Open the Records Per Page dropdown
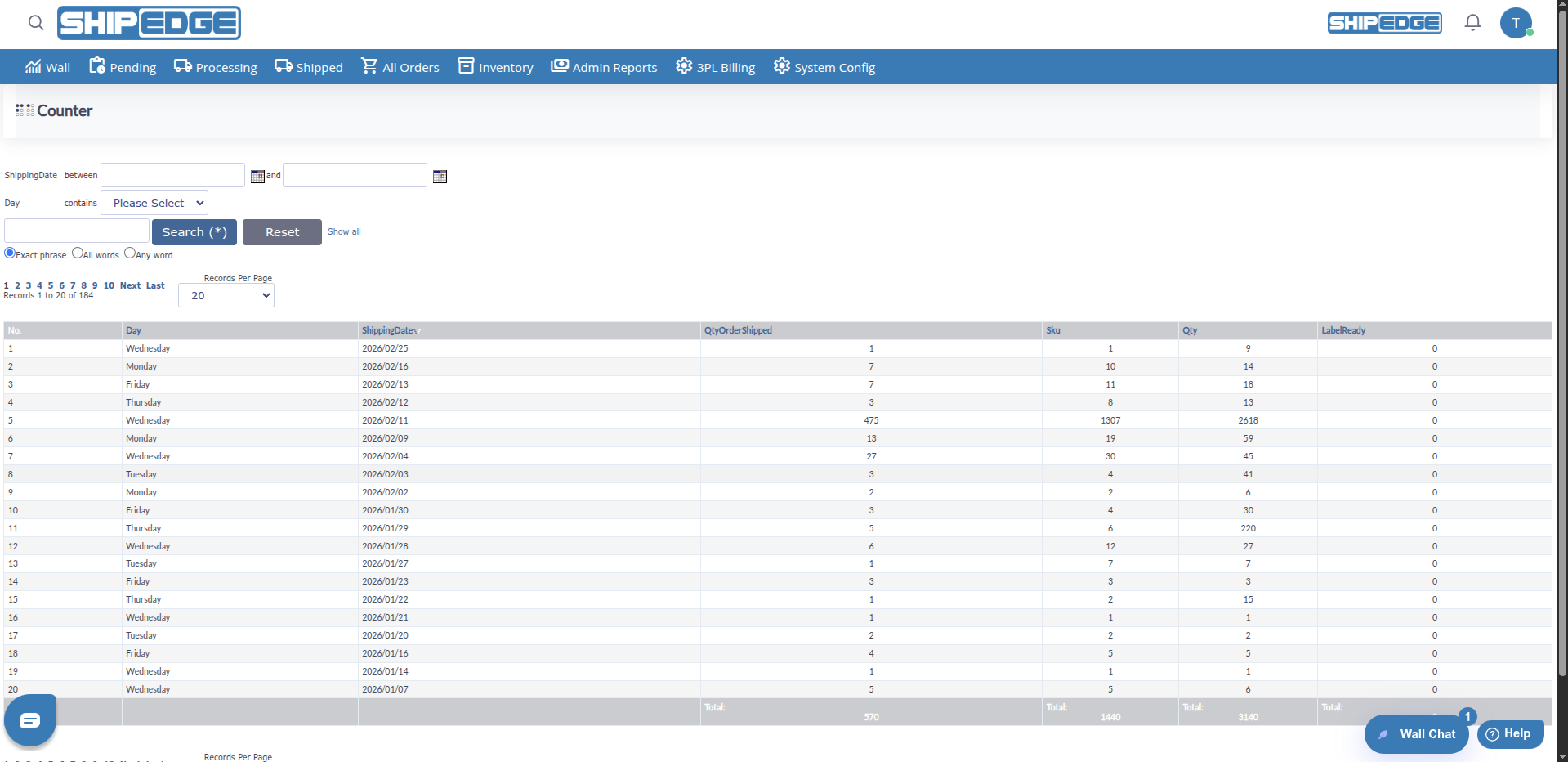The height and width of the screenshot is (762, 1568). tap(226, 295)
